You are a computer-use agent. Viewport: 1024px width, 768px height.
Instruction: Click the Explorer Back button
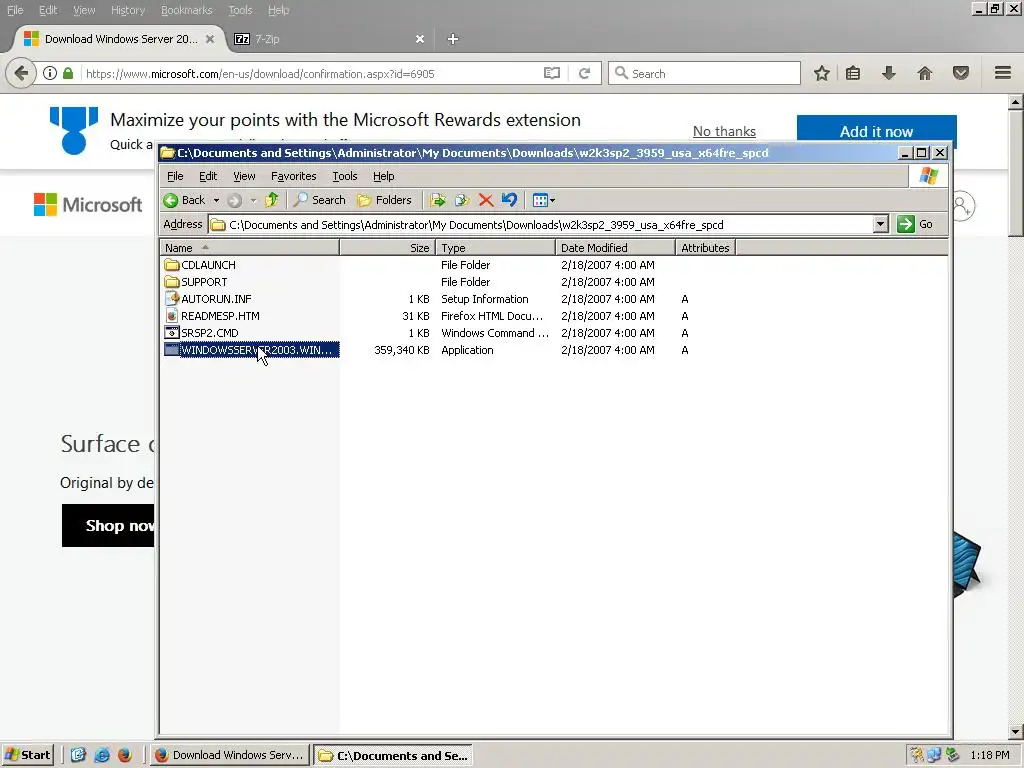click(x=185, y=200)
